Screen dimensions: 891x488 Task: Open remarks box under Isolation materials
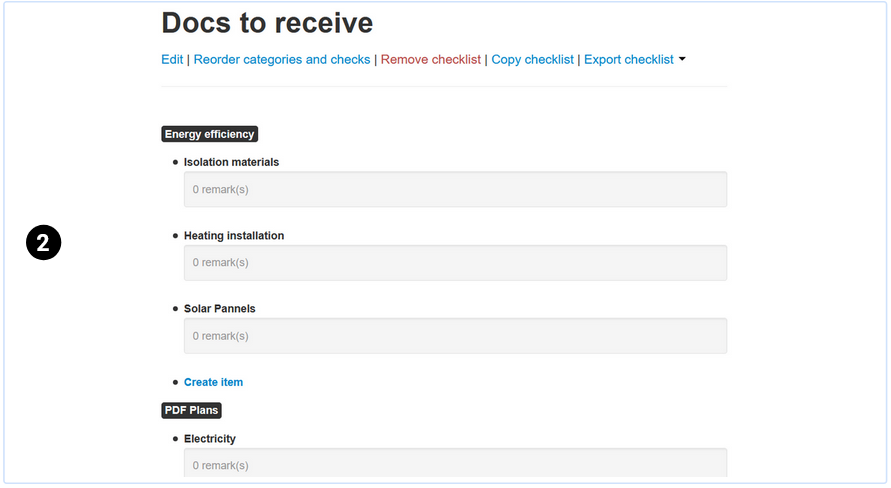[x=455, y=189]
